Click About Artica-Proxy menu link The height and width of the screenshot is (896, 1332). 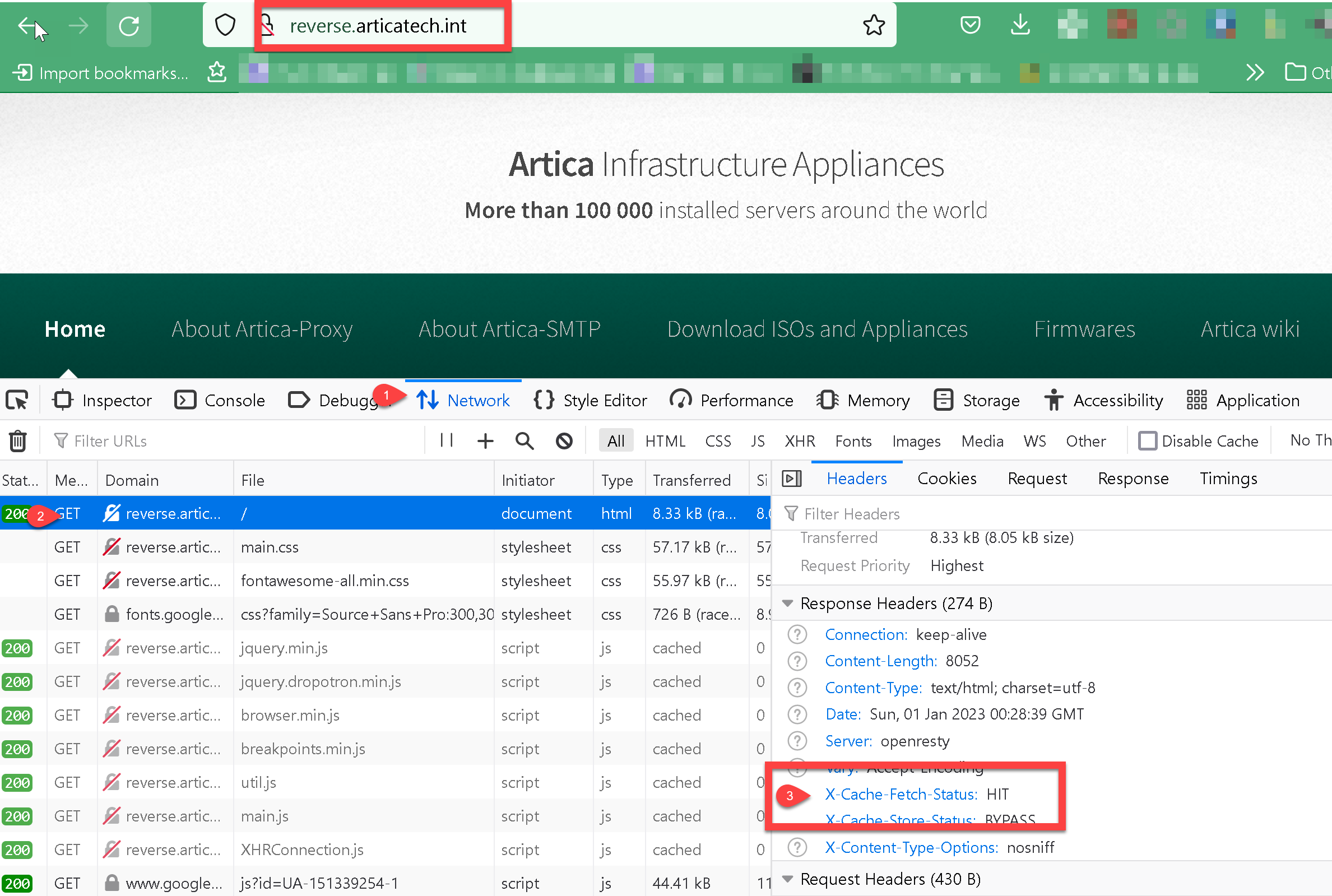pos(262,329)
